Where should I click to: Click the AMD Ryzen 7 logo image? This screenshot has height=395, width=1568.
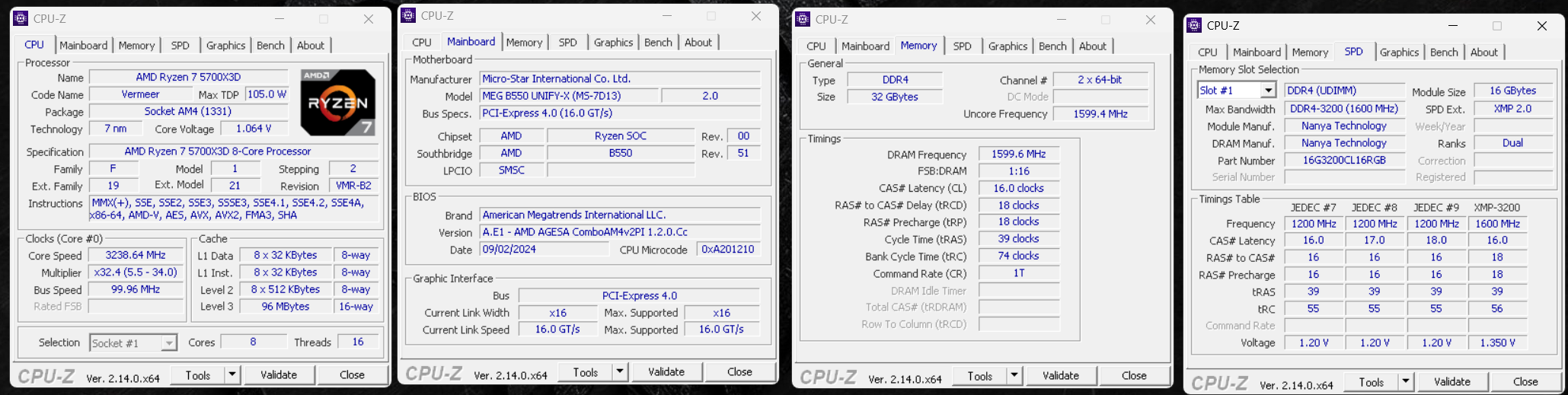[338, 102]
